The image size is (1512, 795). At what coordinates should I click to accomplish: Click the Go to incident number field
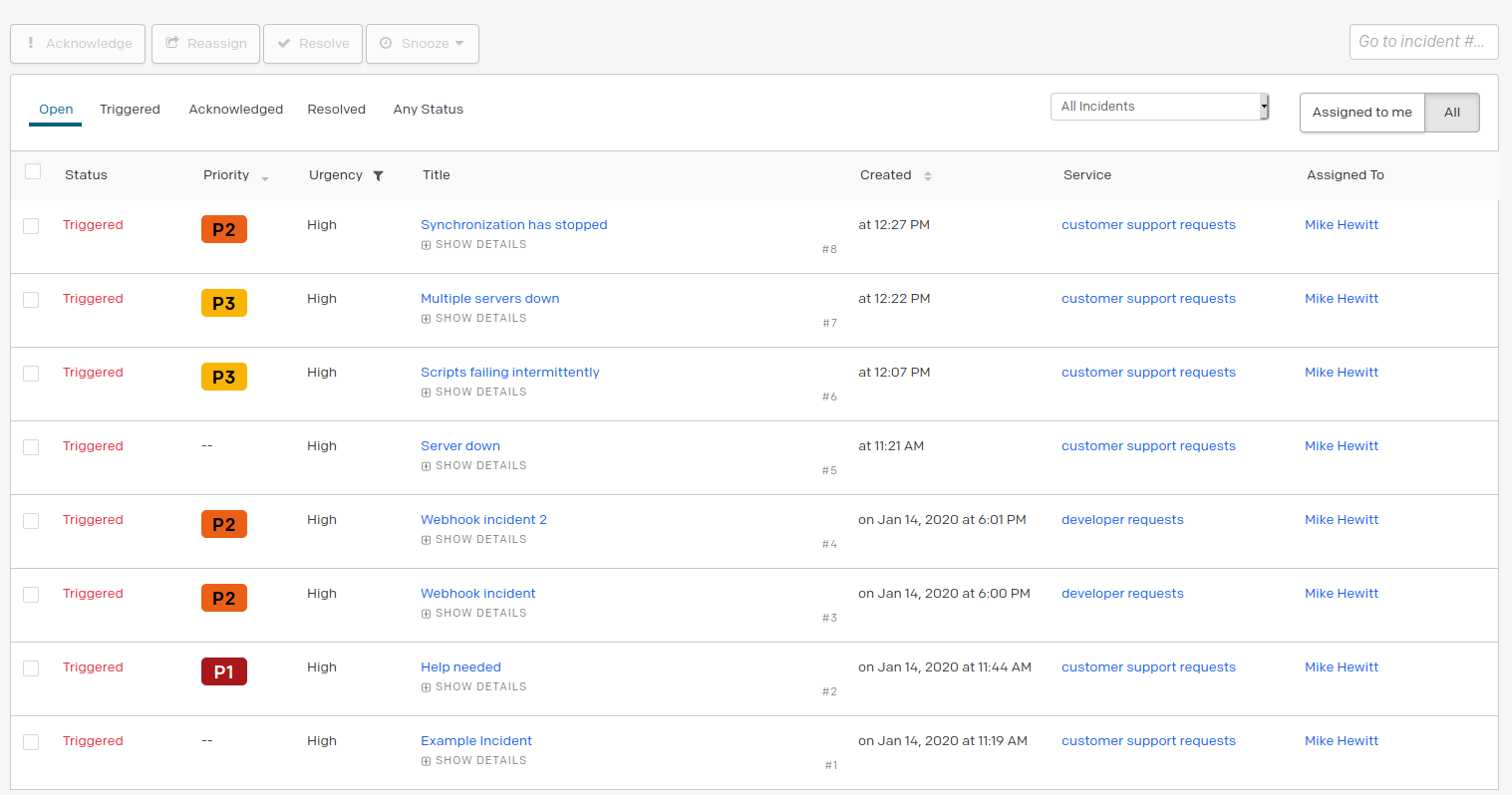(x=1423, y=41)
